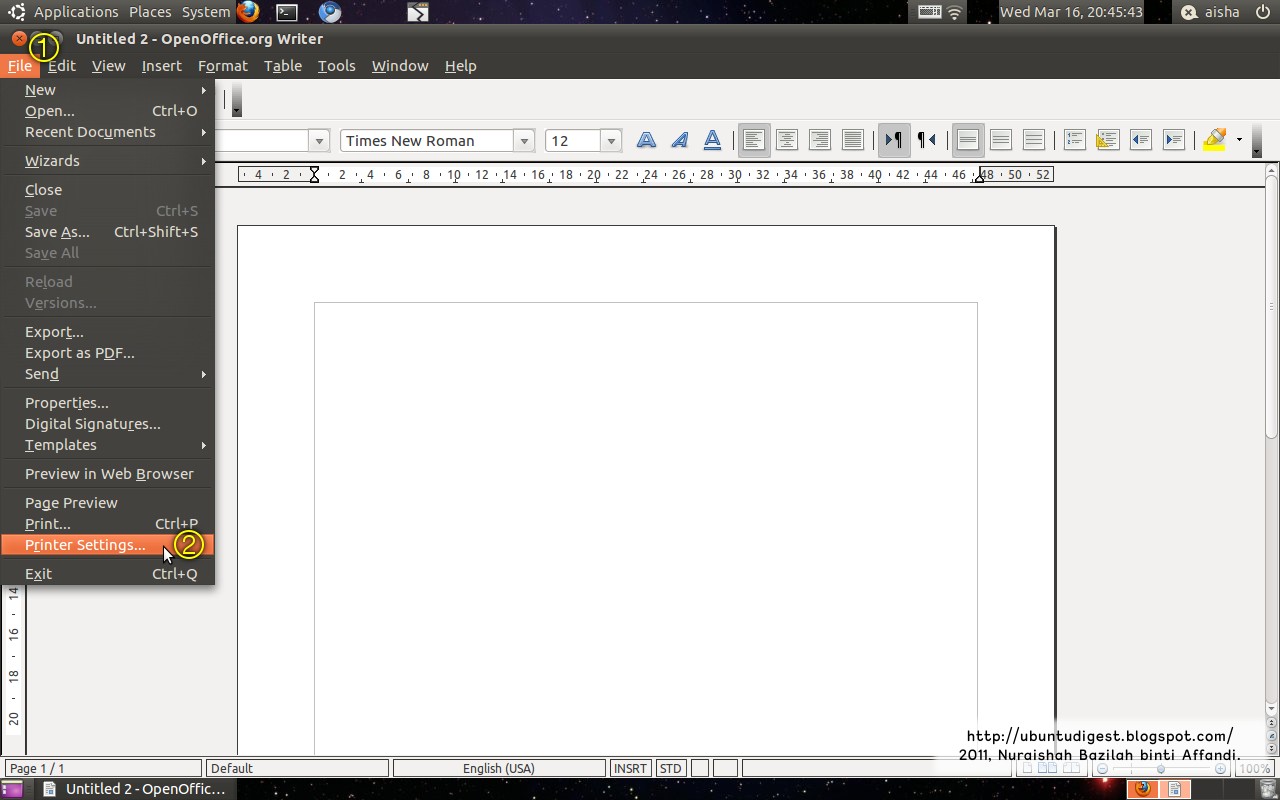Choose Export as PDF menu entry
Screen dimensions: 1280x800
(x=79, y=353)
